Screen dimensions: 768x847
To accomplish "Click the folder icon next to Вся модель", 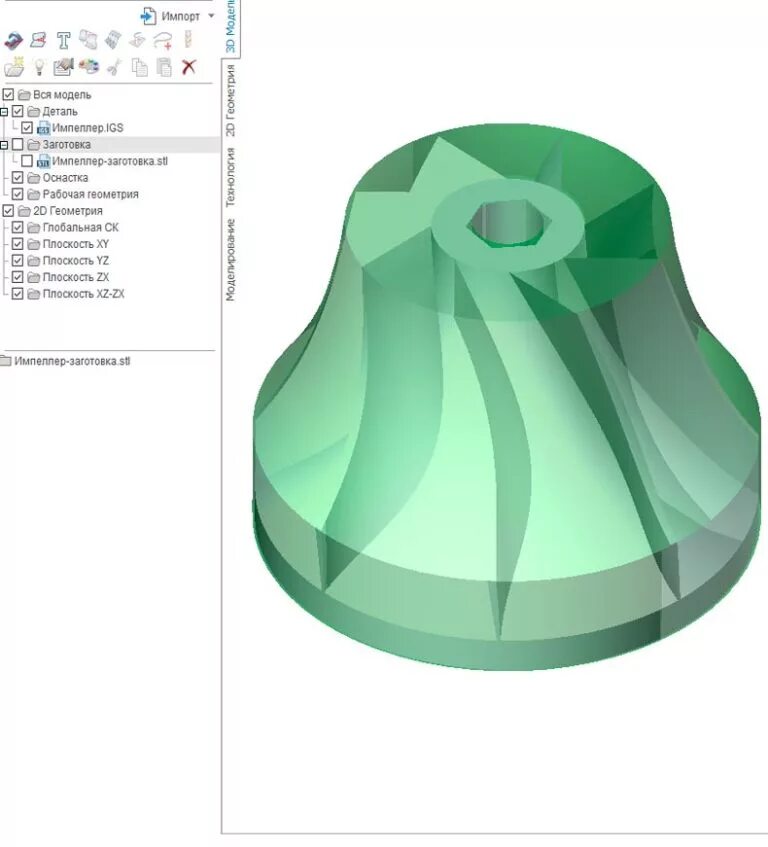I will (x=24, y=95).
